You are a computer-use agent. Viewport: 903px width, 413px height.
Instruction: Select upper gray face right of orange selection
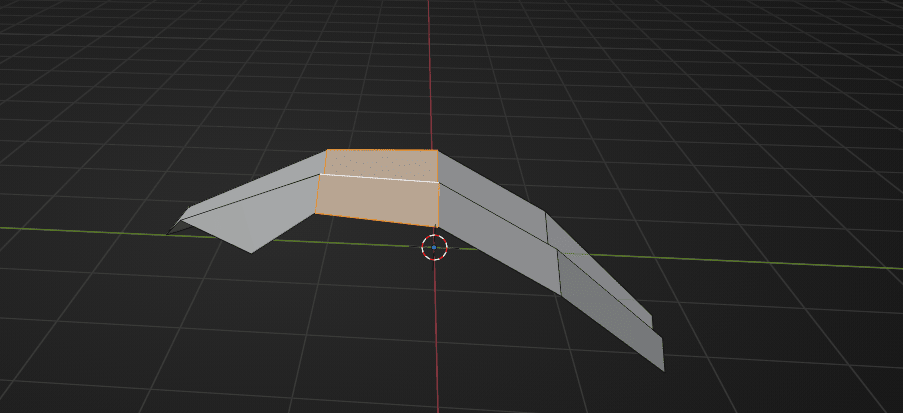(485, 188)
